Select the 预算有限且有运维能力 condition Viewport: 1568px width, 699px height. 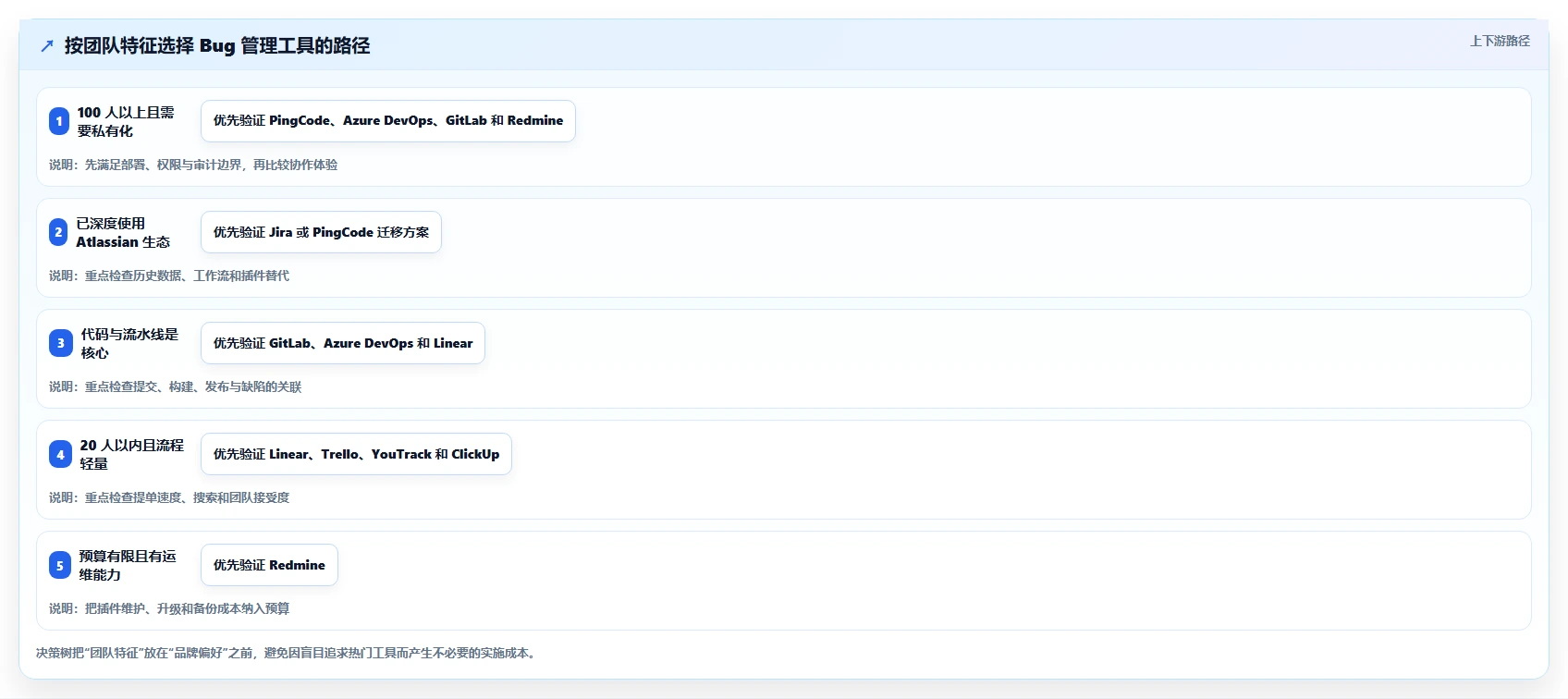point(128,565)
